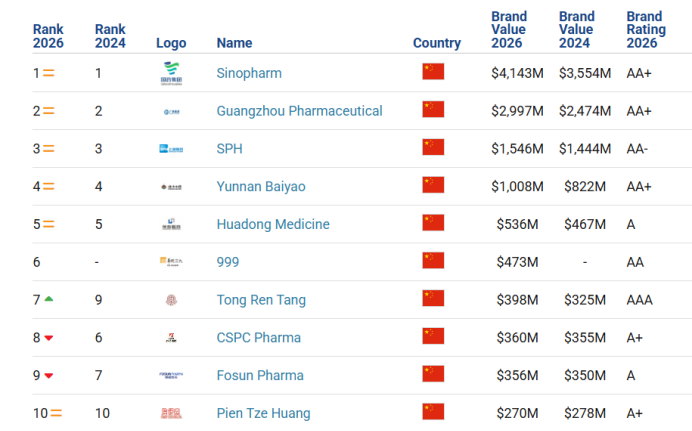The width and height of the screenshot is (692, 431).
Task: Click the Sinopharm logo icon
Action: point(171,73)
